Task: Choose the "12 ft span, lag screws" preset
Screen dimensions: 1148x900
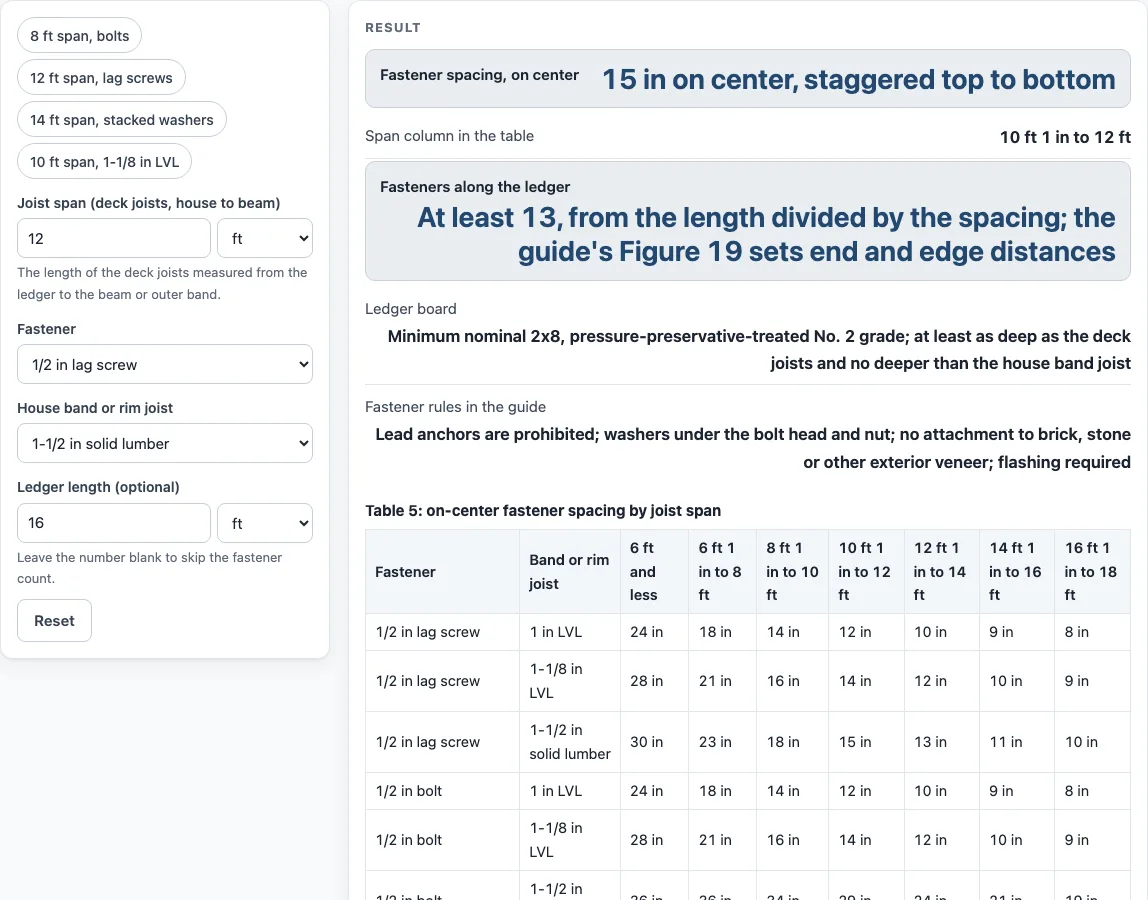Action: tap(101, 78)
